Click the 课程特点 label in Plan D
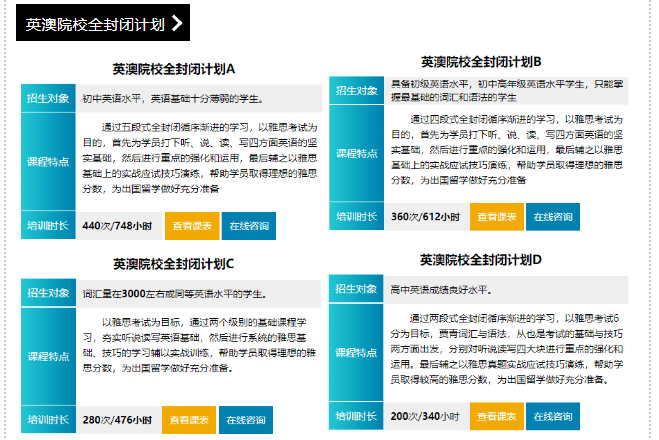Viewport: 659px width, 440px height. pyautogui.click(x=356, y=352)
